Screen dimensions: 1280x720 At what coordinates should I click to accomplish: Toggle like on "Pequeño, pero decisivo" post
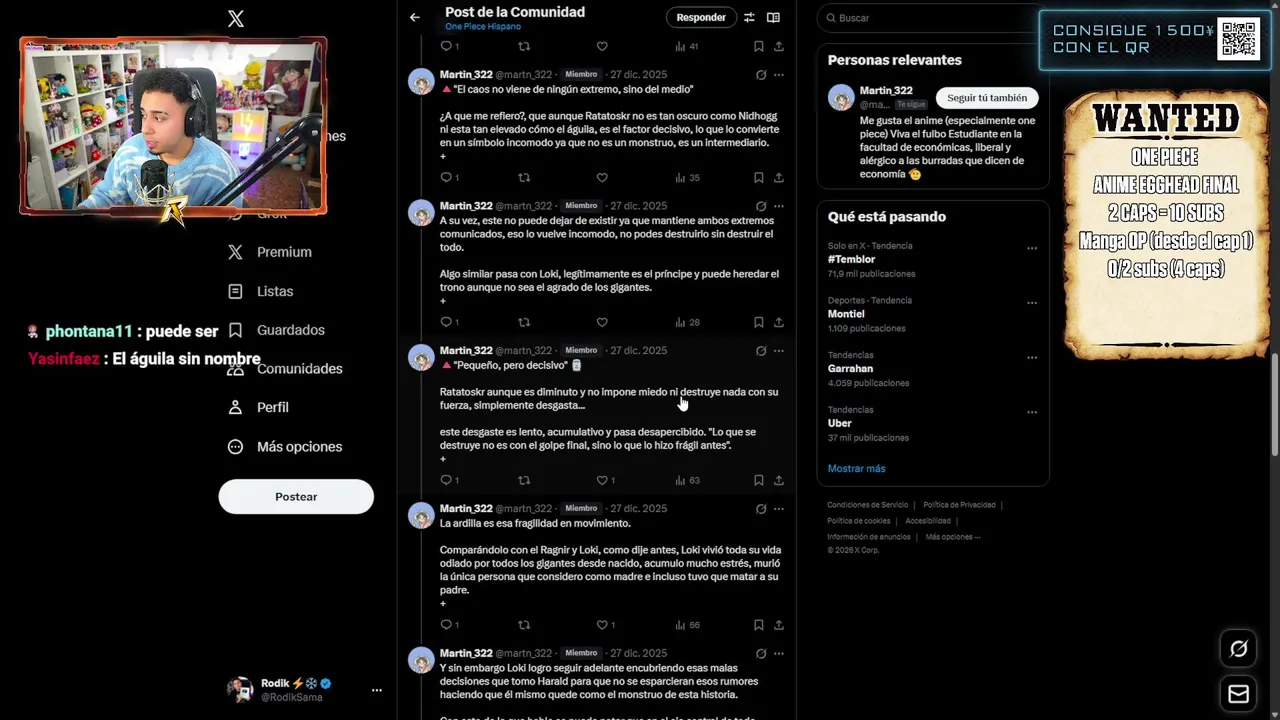pyautogui.click(x=602, y=480)
